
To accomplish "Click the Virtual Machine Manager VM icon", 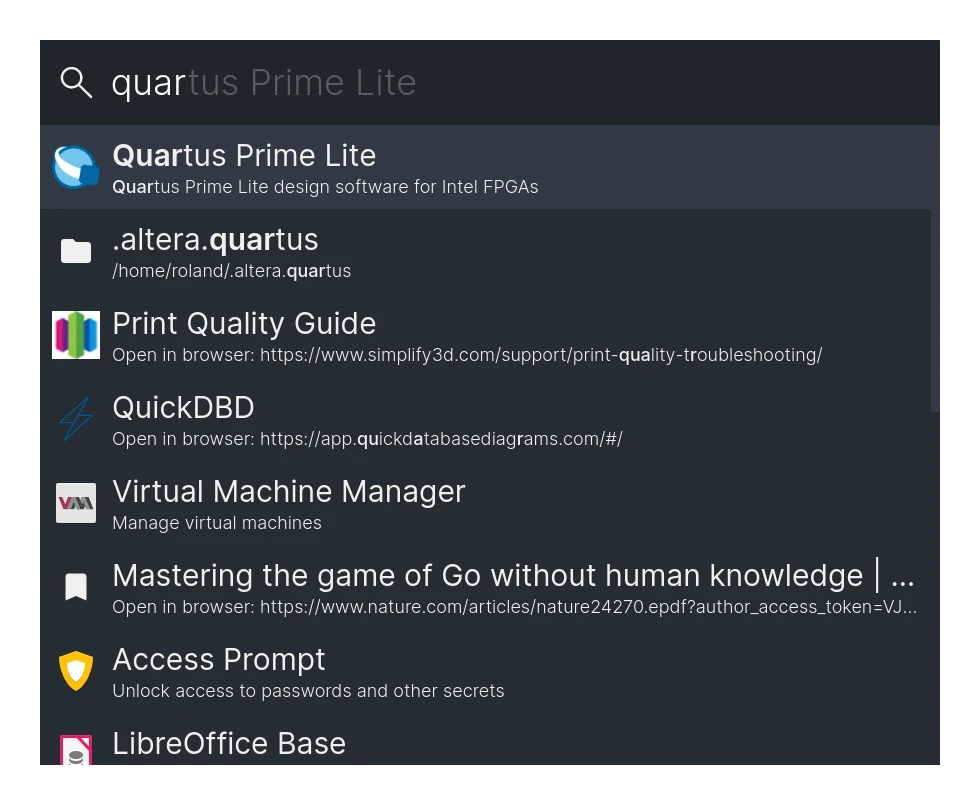I will 76,502.
